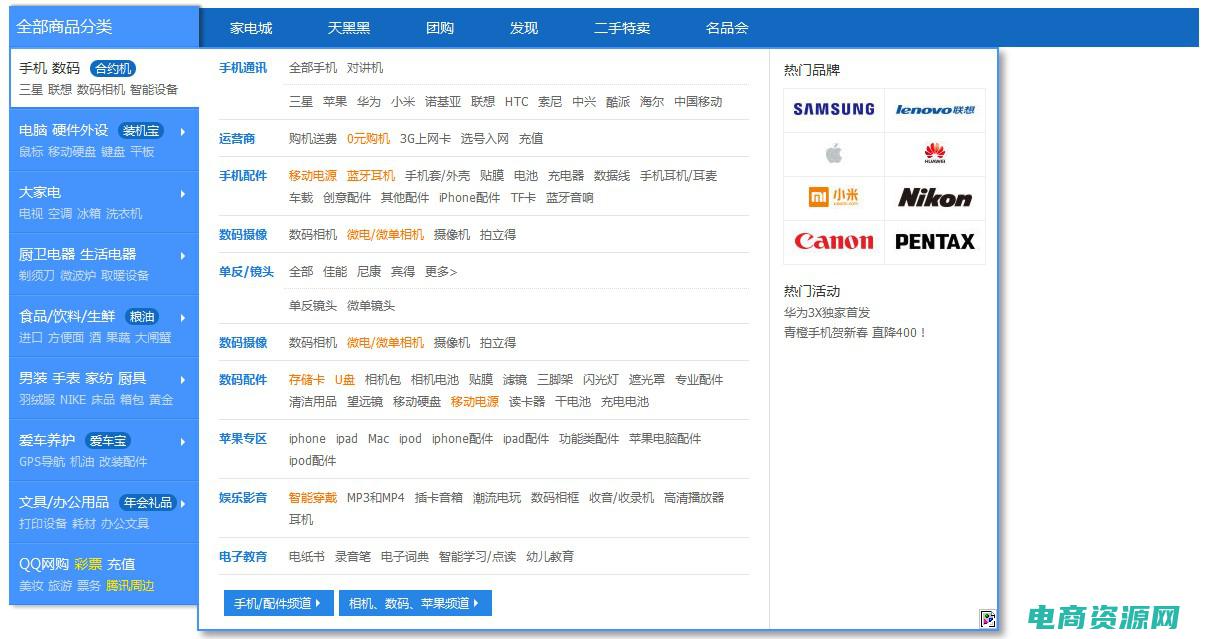Expand the 厨卫电器 生活电器 category arrow
1206x639 pixels.
(x=183, y=255)
